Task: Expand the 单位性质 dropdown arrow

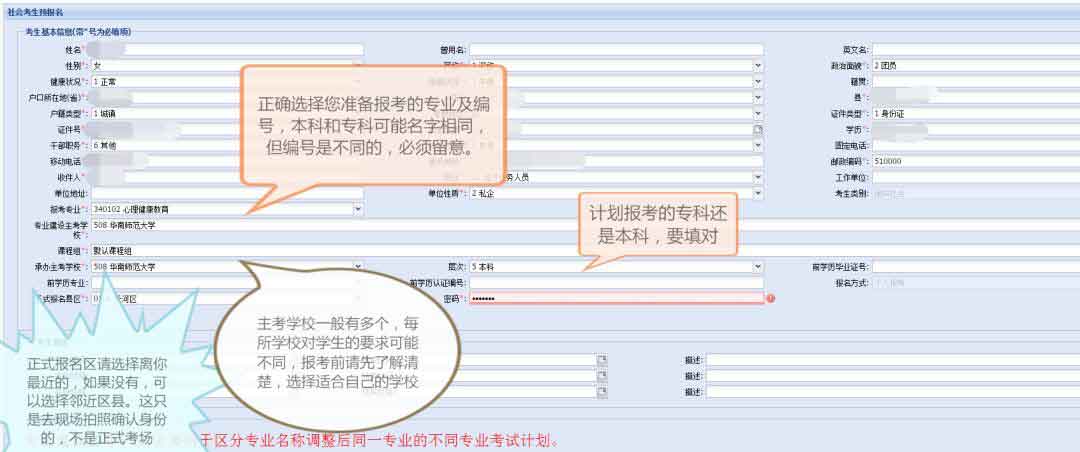Action: 758,193
